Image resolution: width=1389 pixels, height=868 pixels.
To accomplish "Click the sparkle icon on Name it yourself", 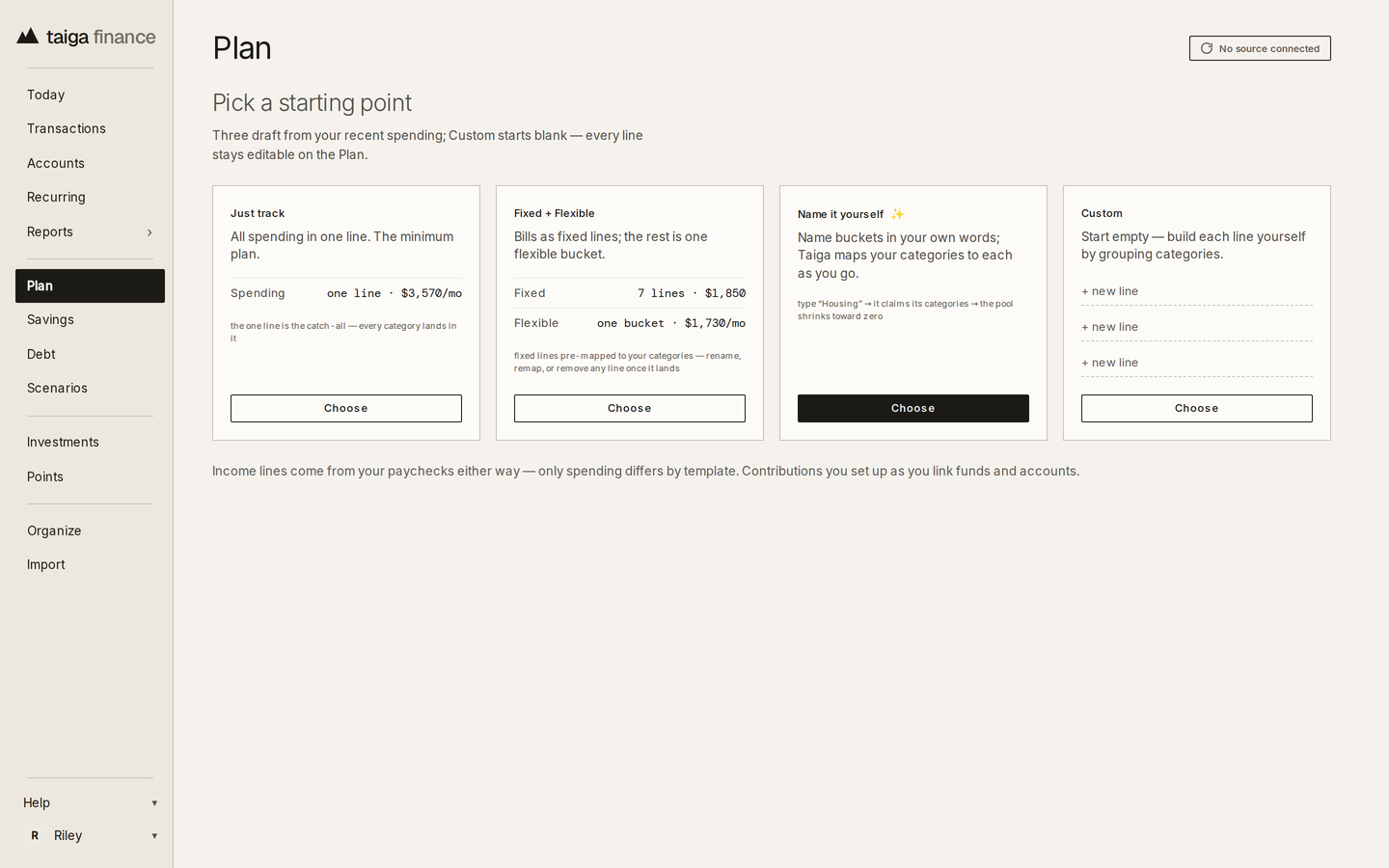I will (x=897, y=214).
